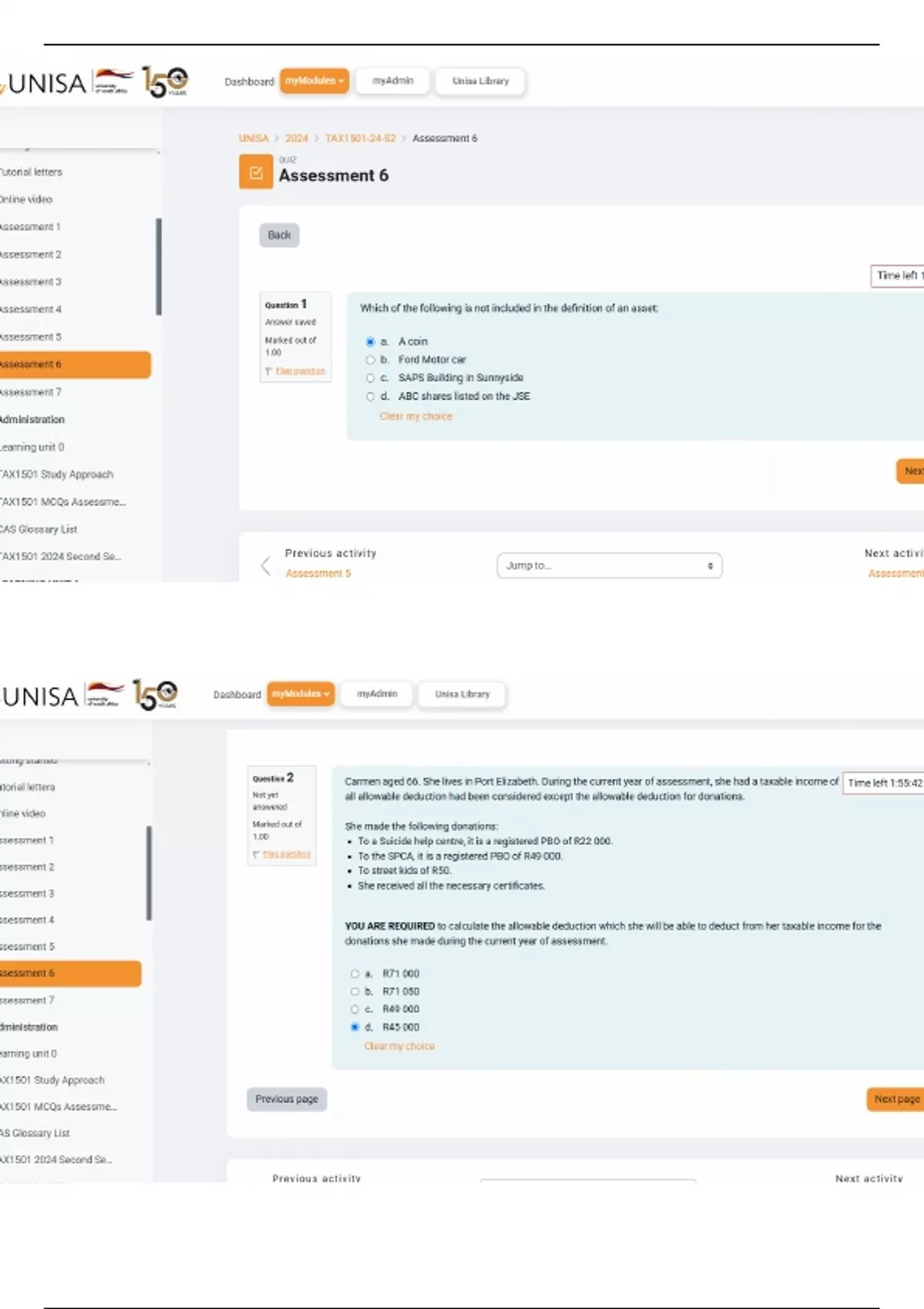The width and height of the screenshot is (924, 1309).
Task: Select answer option 'A coin'
Action: point(370,342)
